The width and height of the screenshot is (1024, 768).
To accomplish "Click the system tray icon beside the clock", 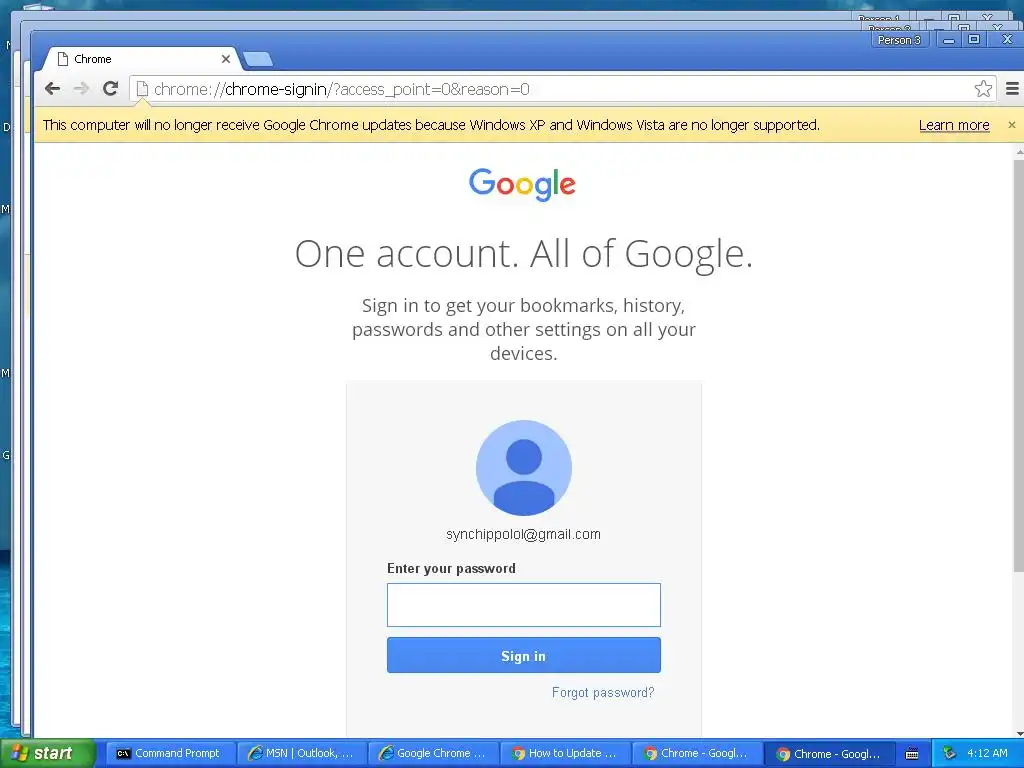I will [949, 753].
